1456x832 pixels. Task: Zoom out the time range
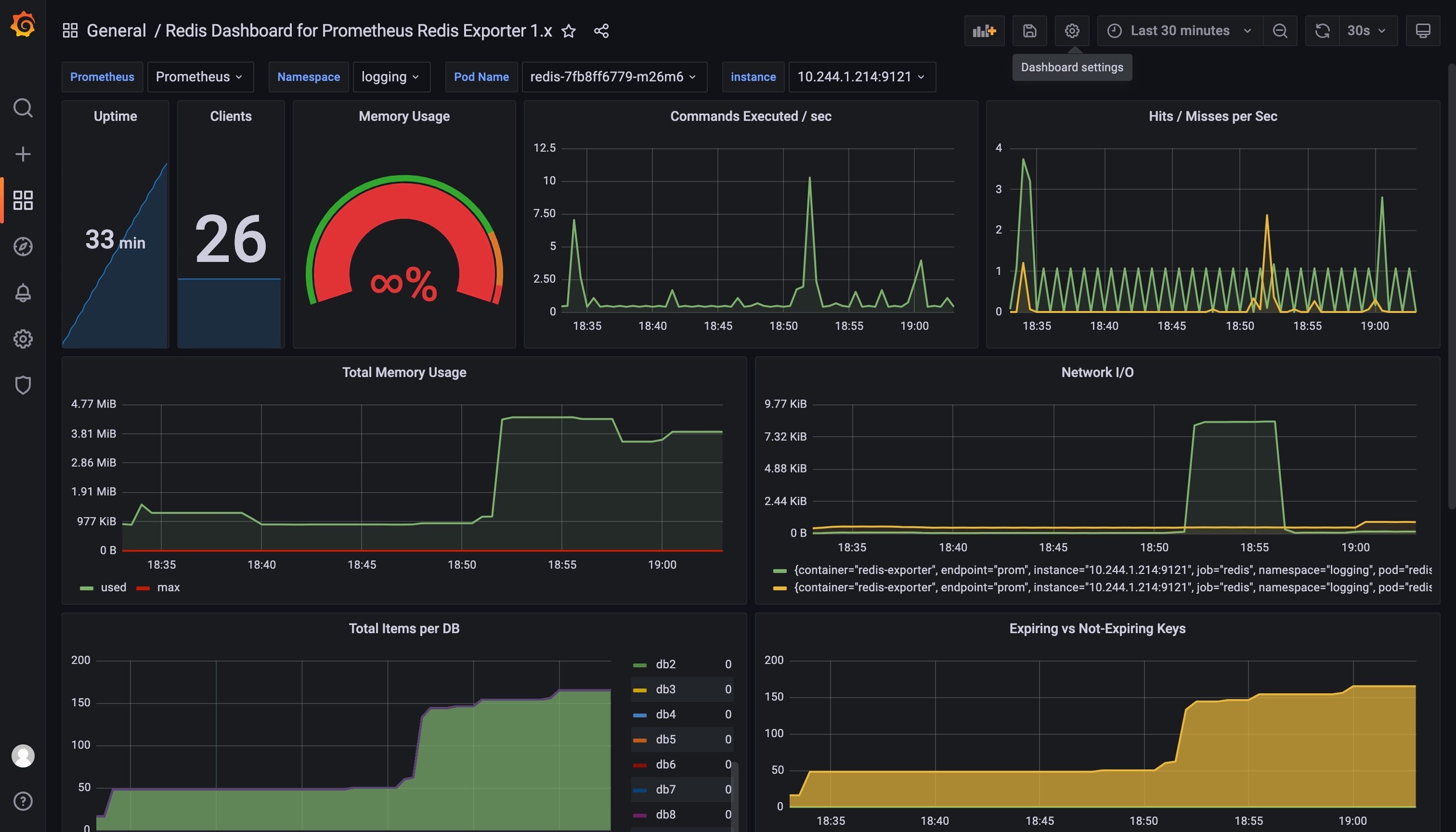click(x=1280, y=31)
